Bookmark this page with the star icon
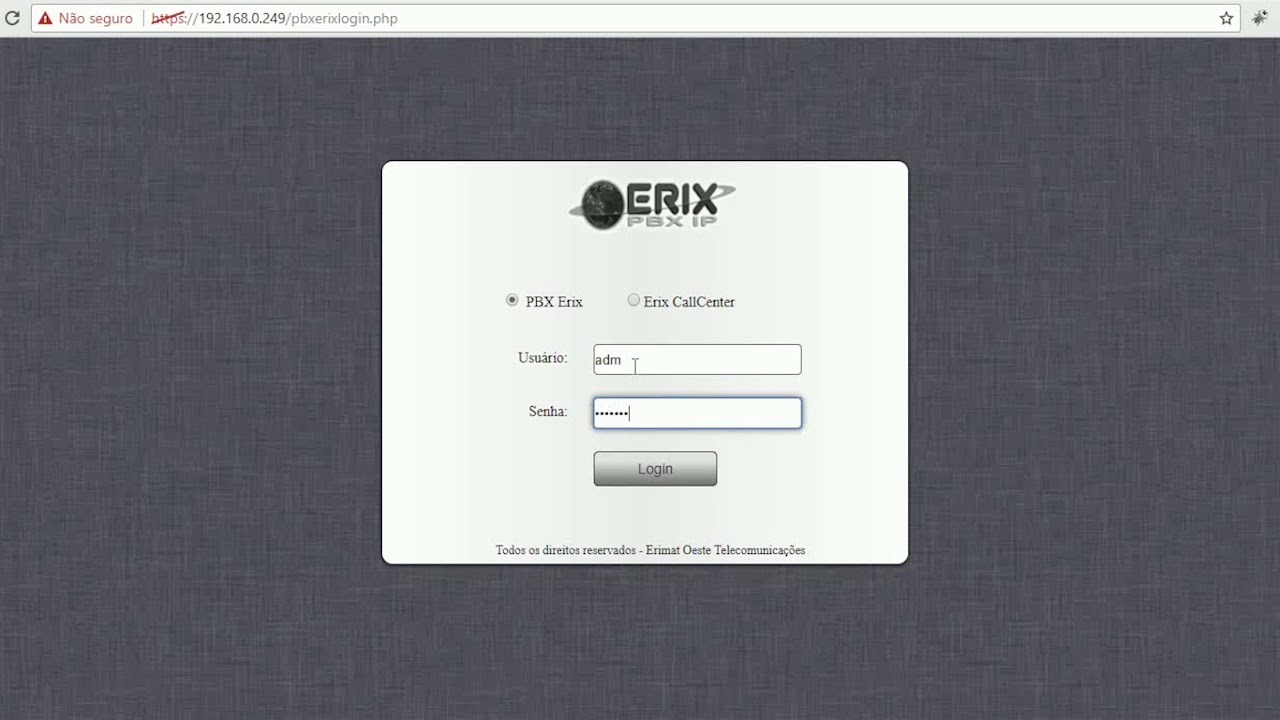 click(x=1226, y=18)
